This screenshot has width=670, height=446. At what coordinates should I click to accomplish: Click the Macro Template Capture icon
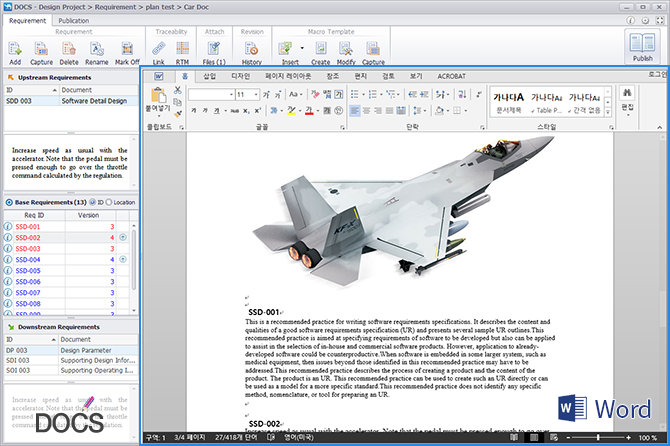tap(373, 49)
